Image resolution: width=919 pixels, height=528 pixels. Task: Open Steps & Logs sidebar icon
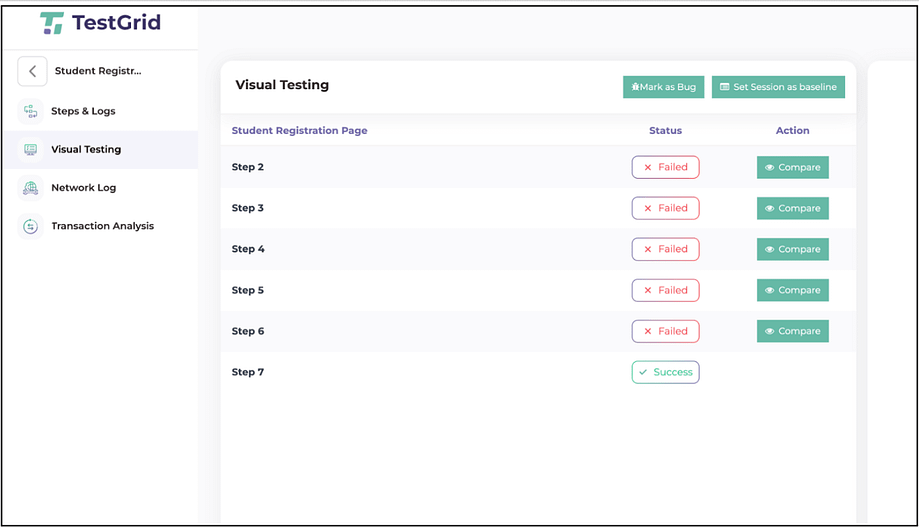(x=30, y=111)
